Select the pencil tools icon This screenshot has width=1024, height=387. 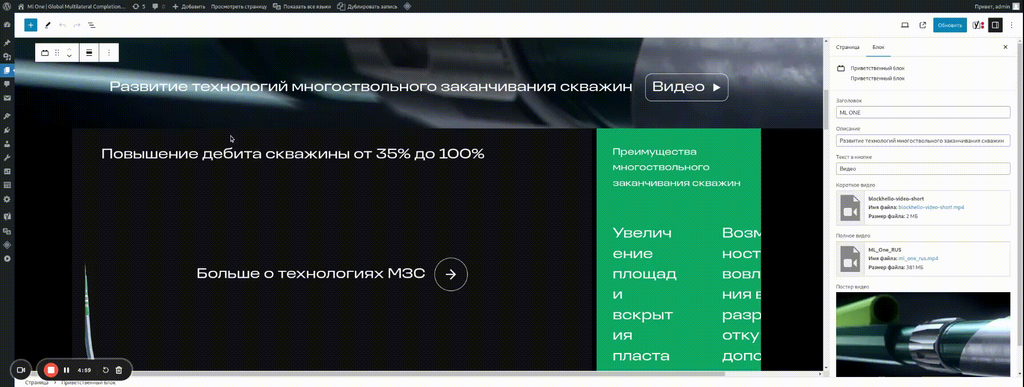tap(48, 25)
